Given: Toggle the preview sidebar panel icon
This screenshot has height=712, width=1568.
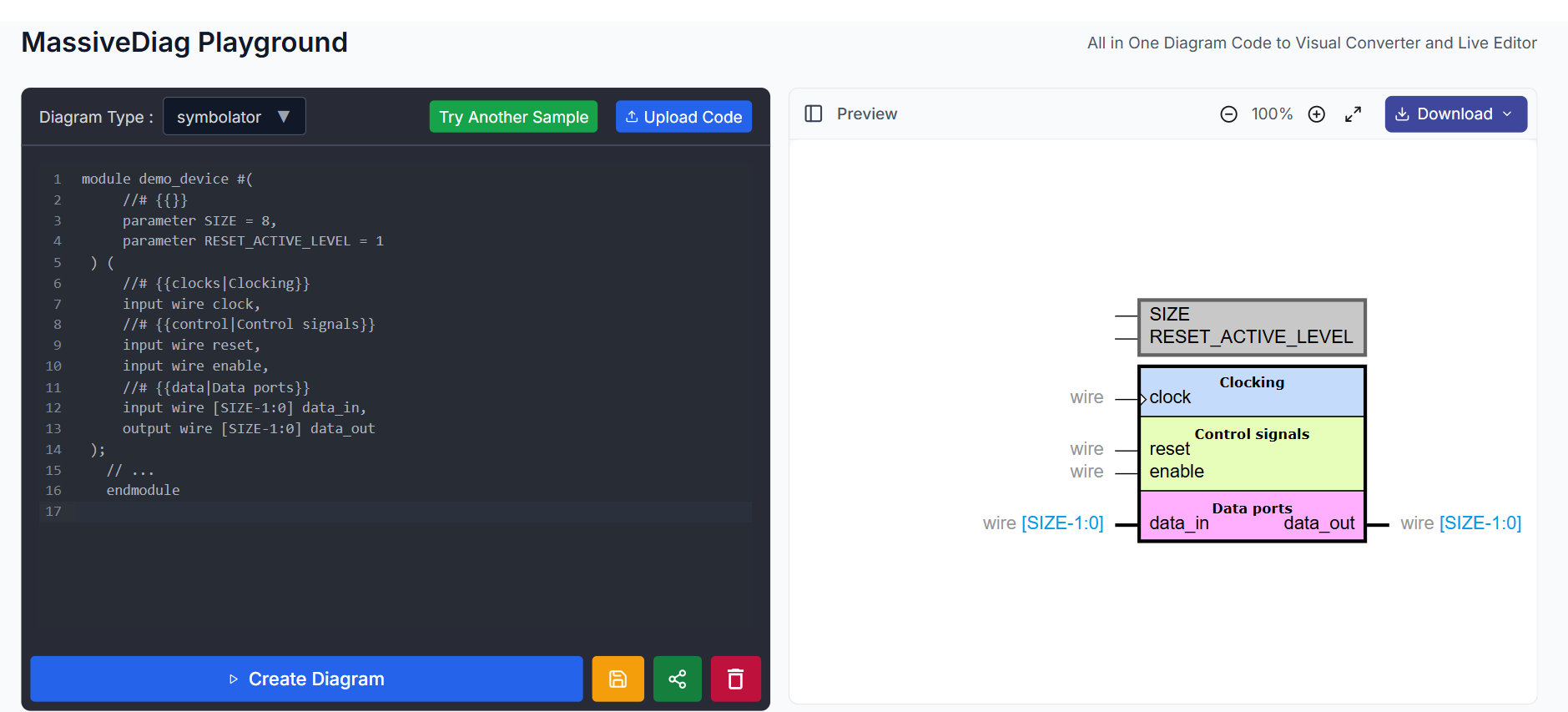Looking at the screenshot, I should pyautogui.click(x=814, y=114).
